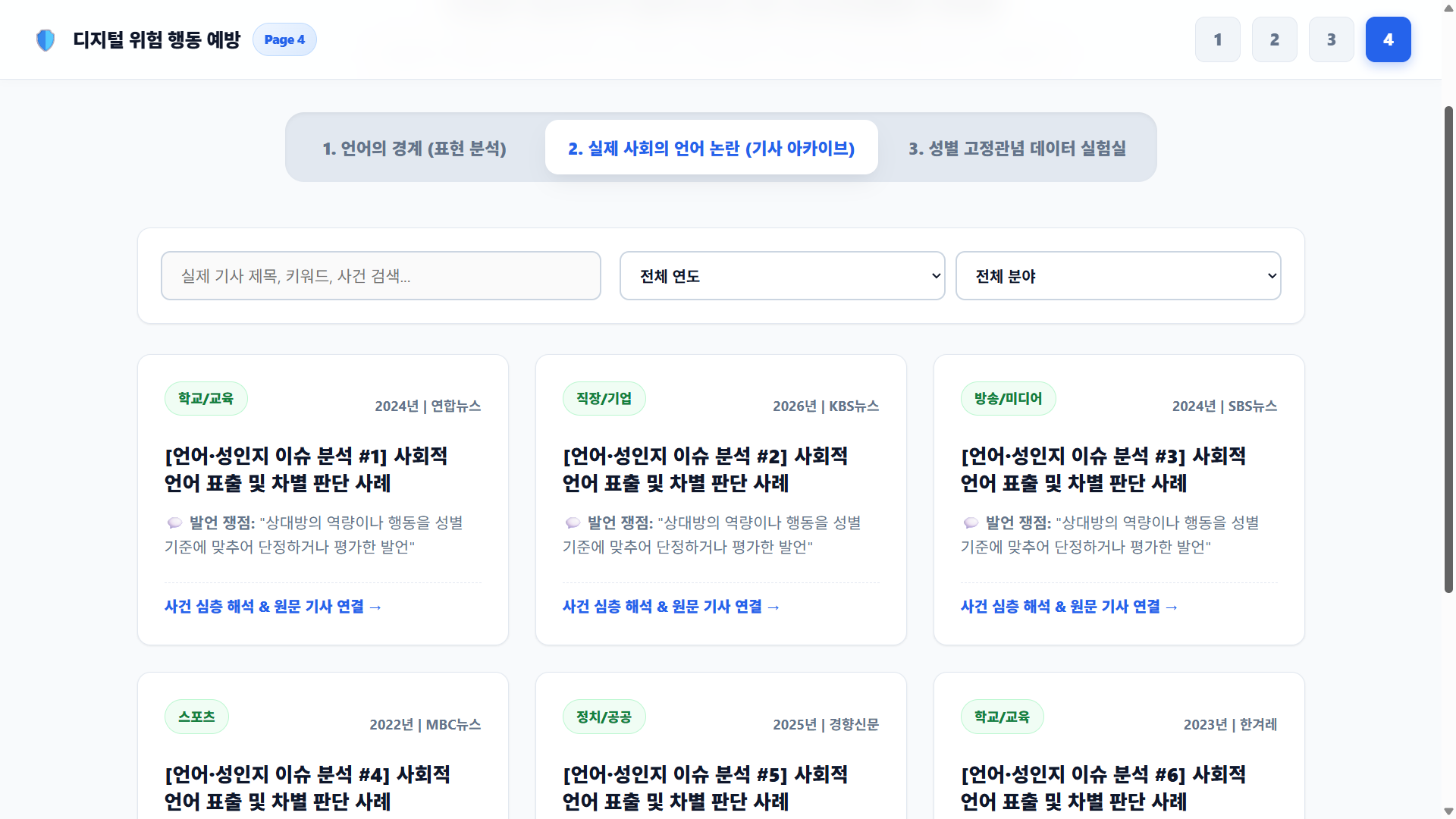Viewport: 1456px width, 819px height.
Task: Go to page 1 button
Action: pyautogui.click(x=1218, y=39)
